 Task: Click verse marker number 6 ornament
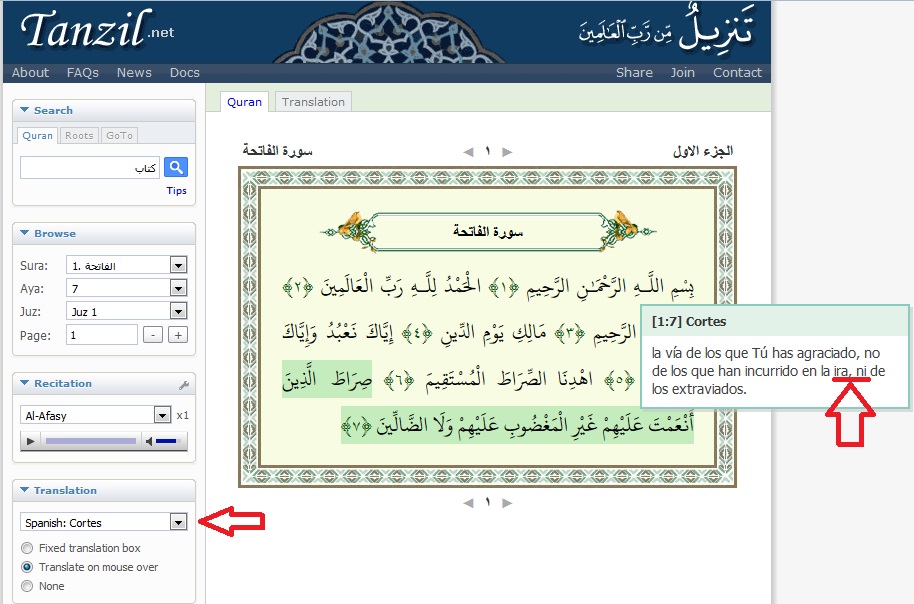399,381
